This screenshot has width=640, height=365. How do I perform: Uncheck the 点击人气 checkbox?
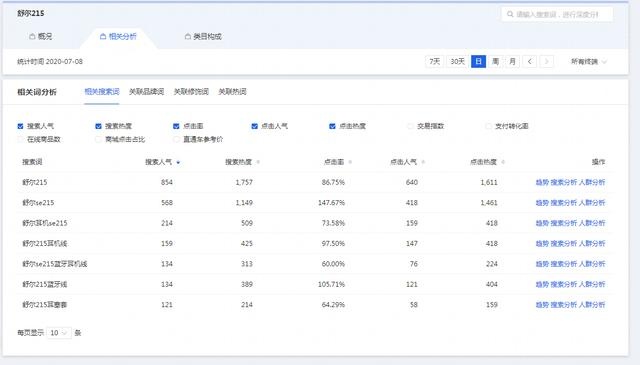[255, 126]
